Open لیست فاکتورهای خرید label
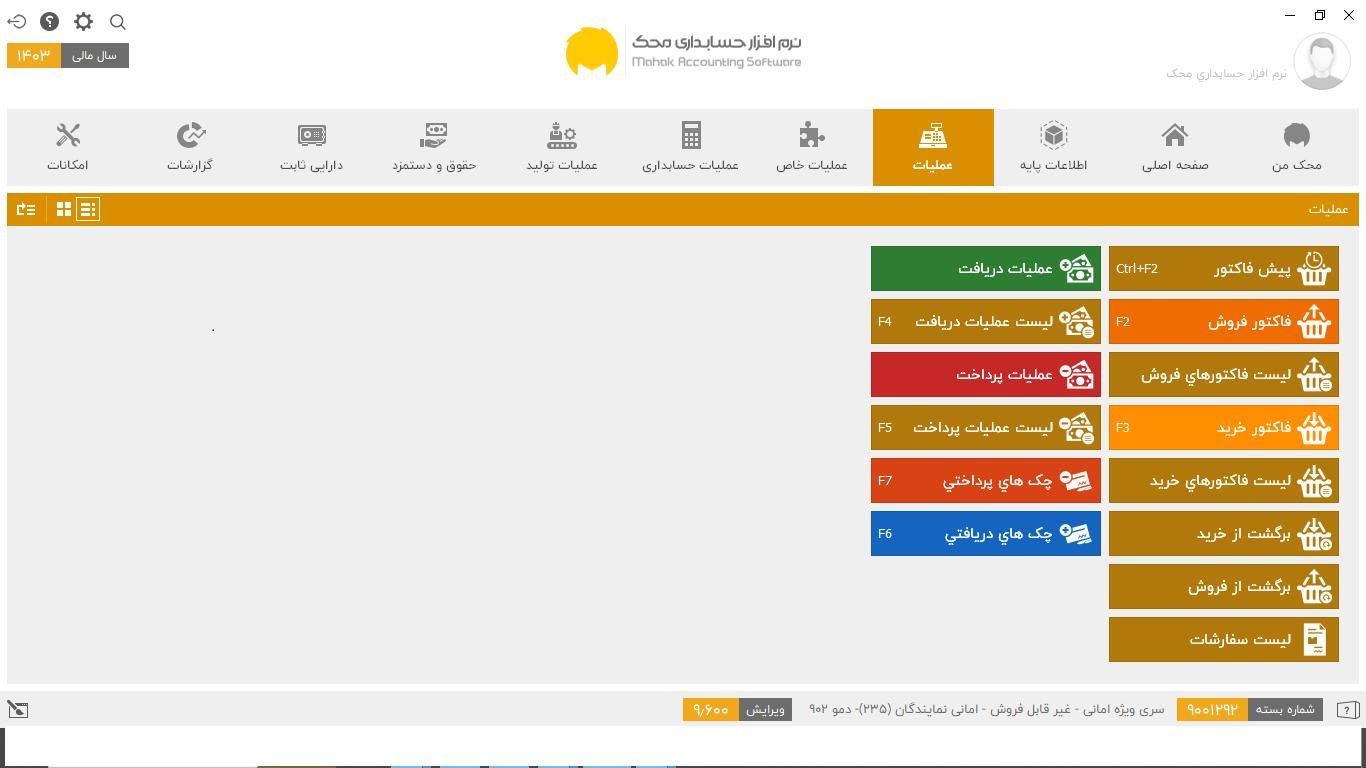Screen dimensions: 1366x768 click(1220, 480)
